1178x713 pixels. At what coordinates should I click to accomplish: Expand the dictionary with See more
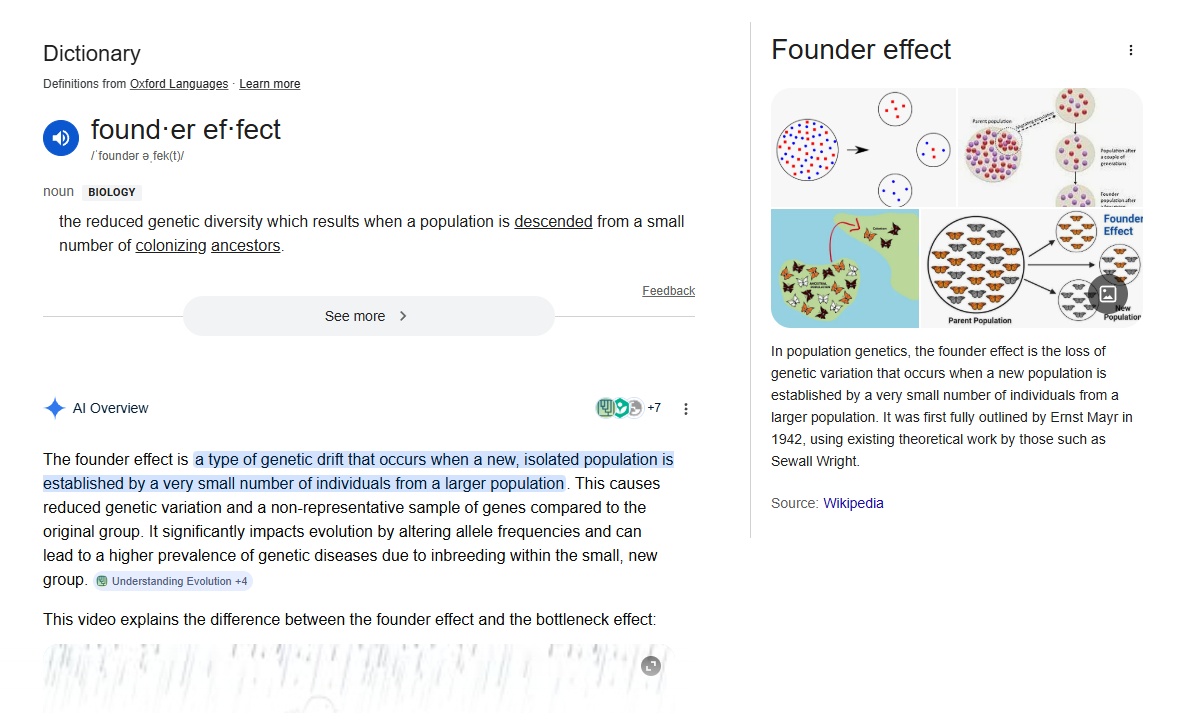(x=355, y=316)
